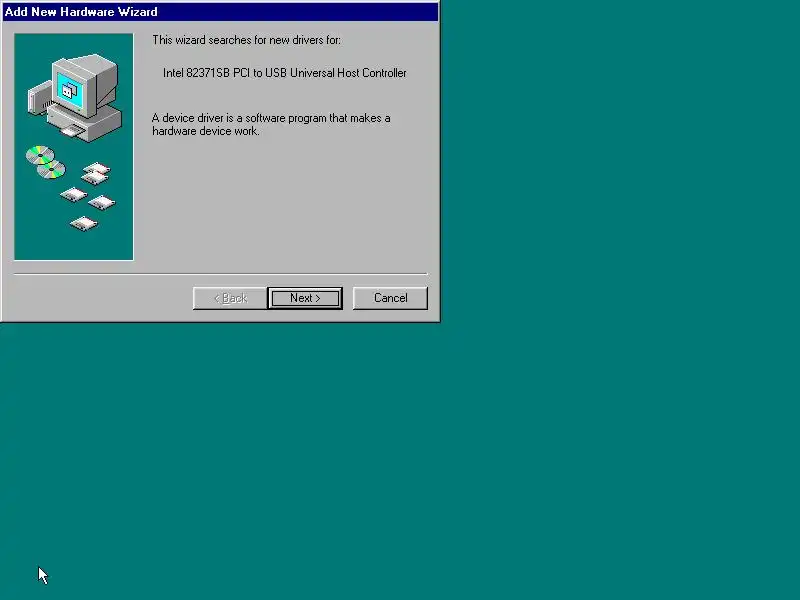Click 'This wizard searches for new drivers for:'

(246, 40)
